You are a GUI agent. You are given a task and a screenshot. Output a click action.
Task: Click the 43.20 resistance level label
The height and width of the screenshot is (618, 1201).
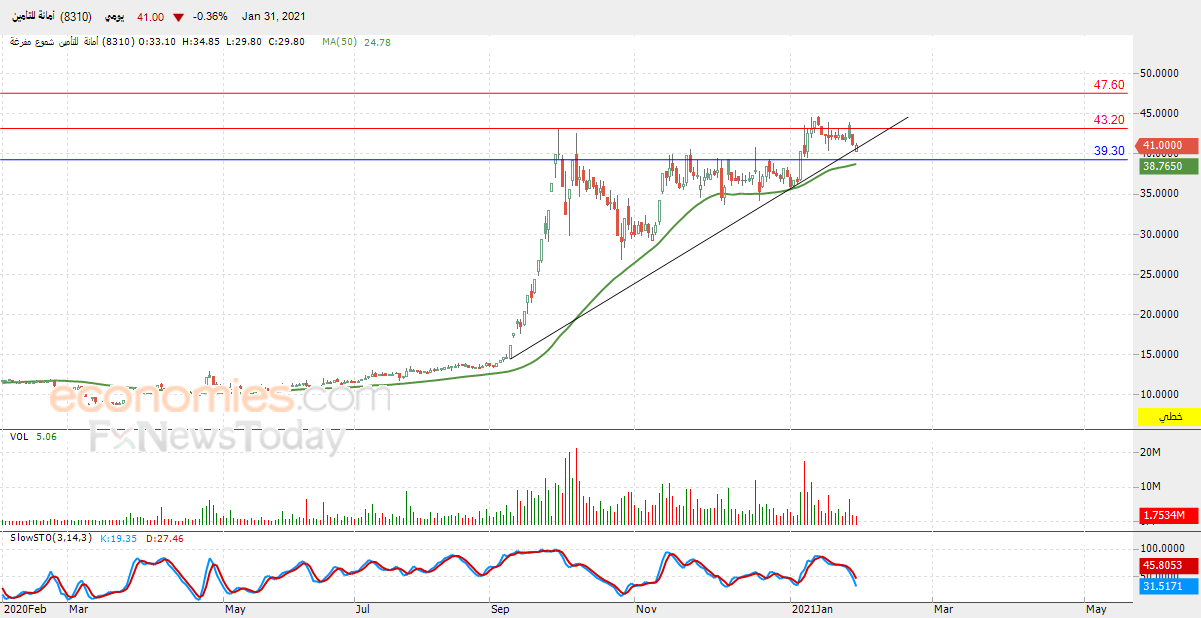(x=1109, y=120)
